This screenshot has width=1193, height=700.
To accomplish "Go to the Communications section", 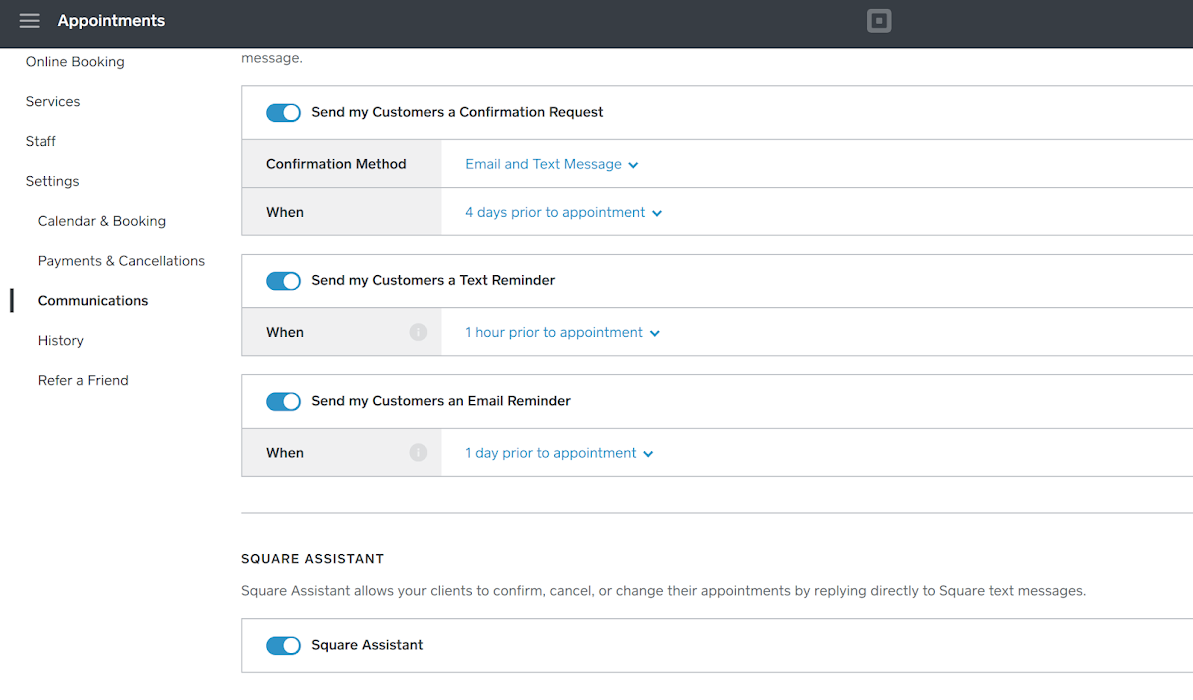I will 93,300.
